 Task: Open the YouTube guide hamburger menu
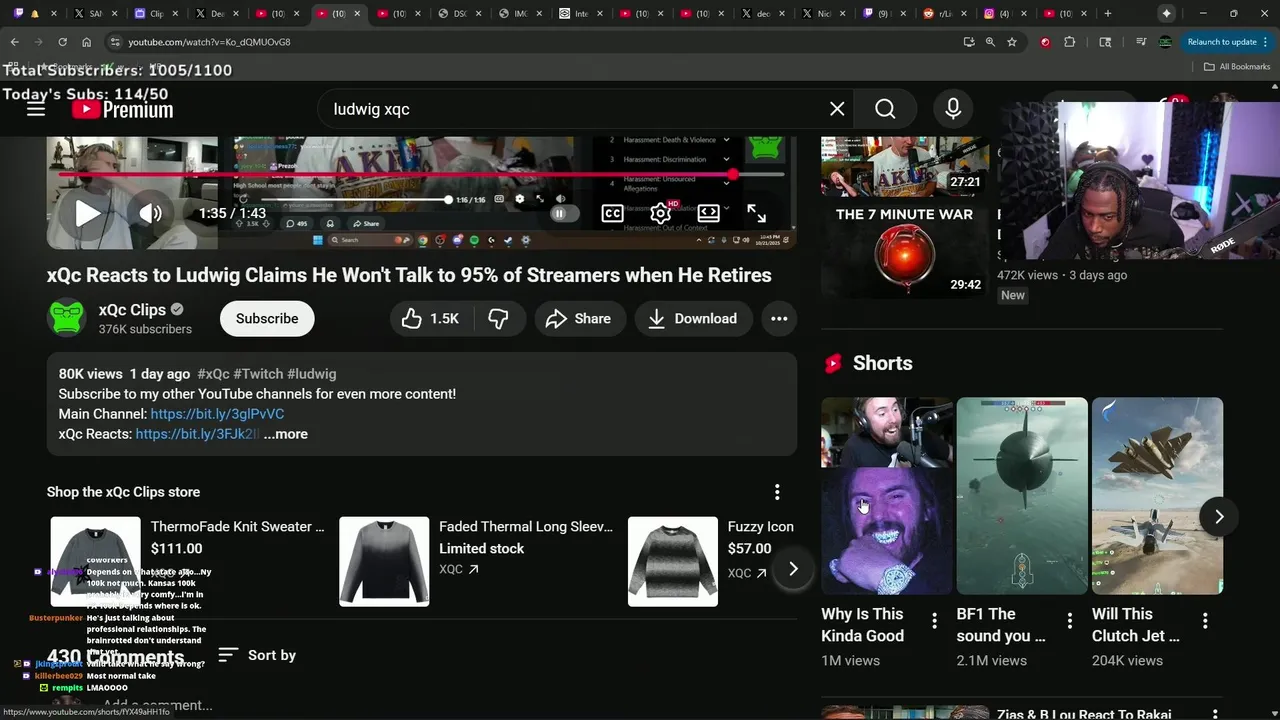[36, 109]
